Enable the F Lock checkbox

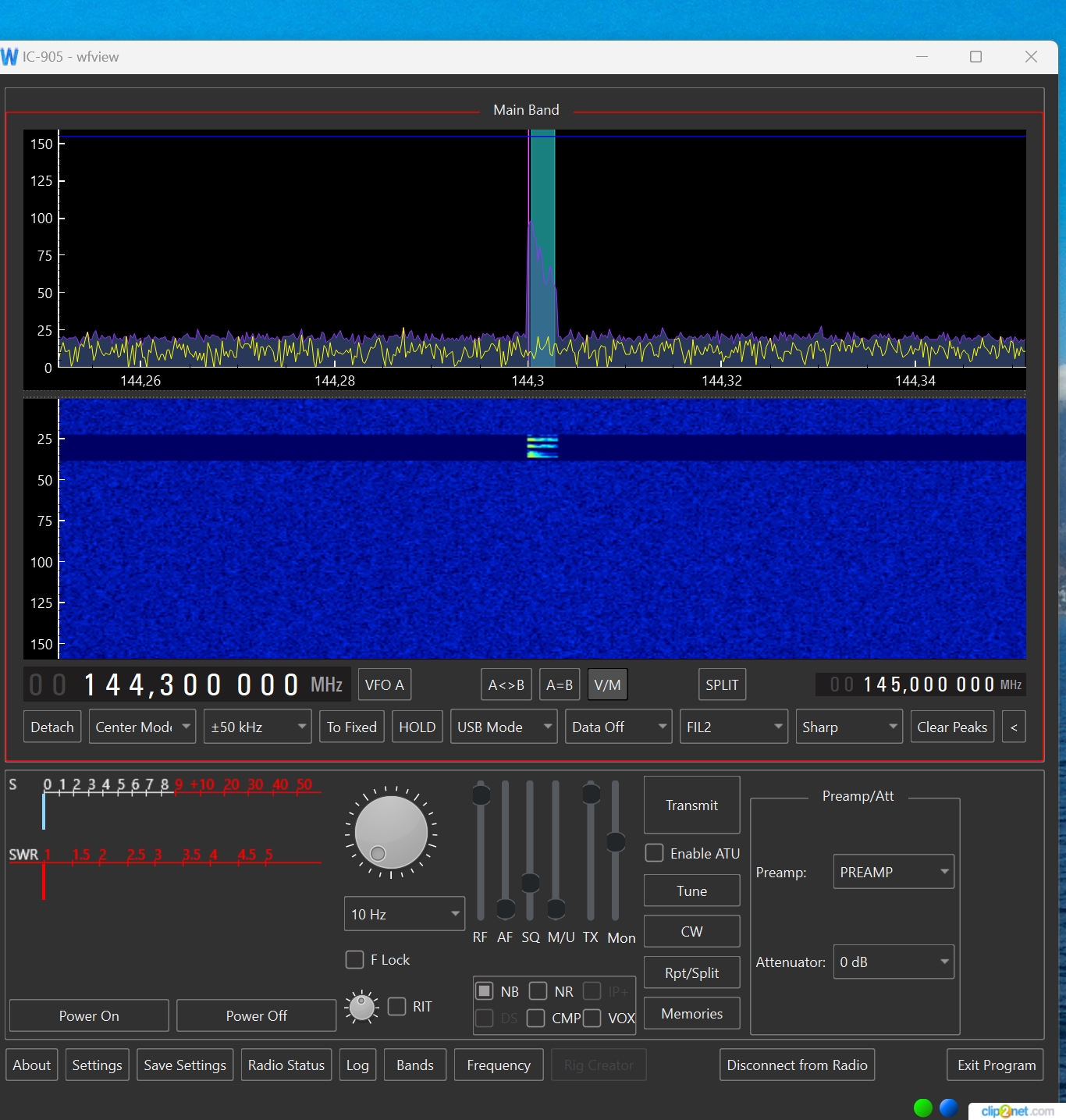pos(355,959)
